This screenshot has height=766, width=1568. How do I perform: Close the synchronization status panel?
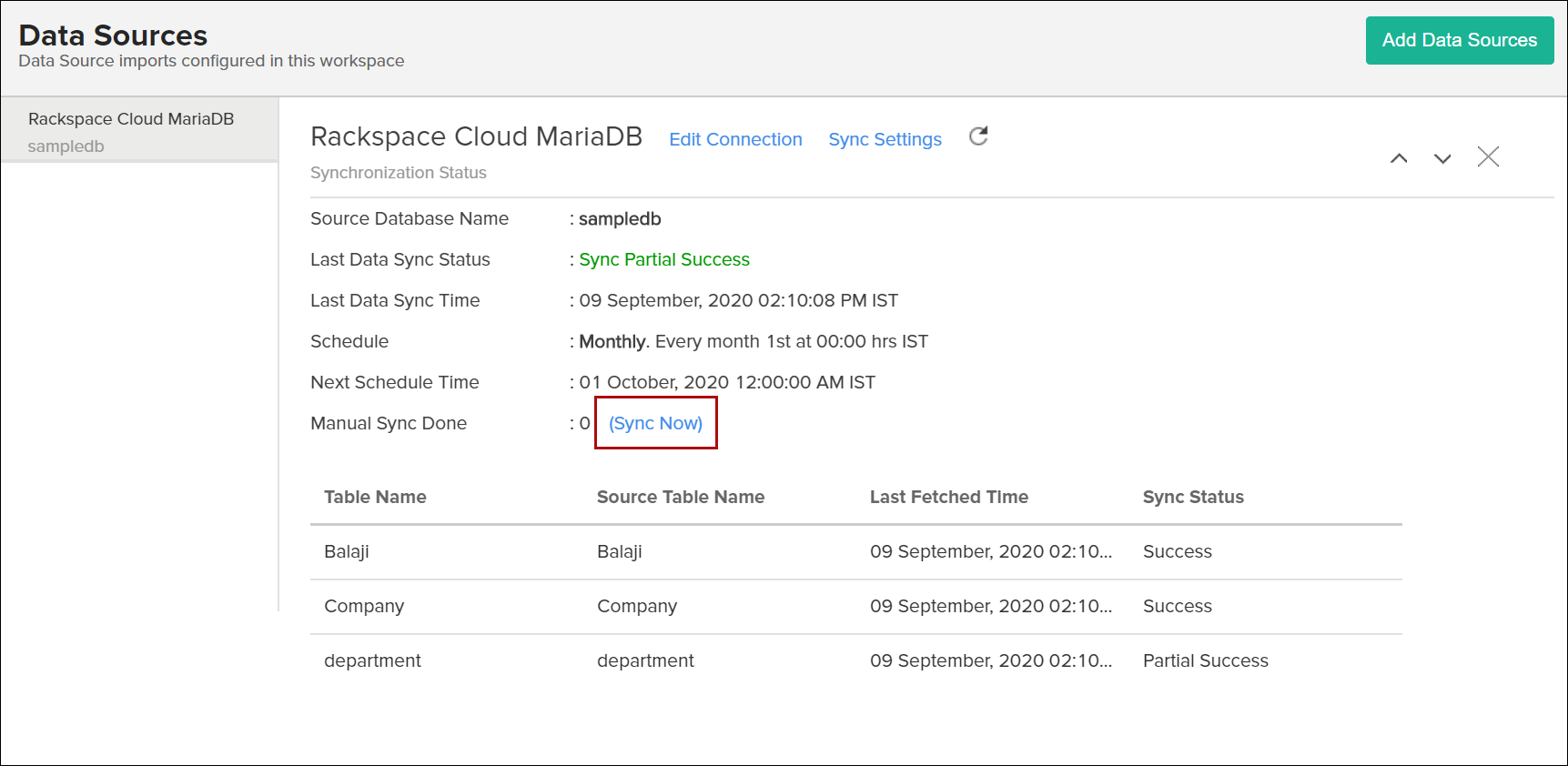(1488, 157)
